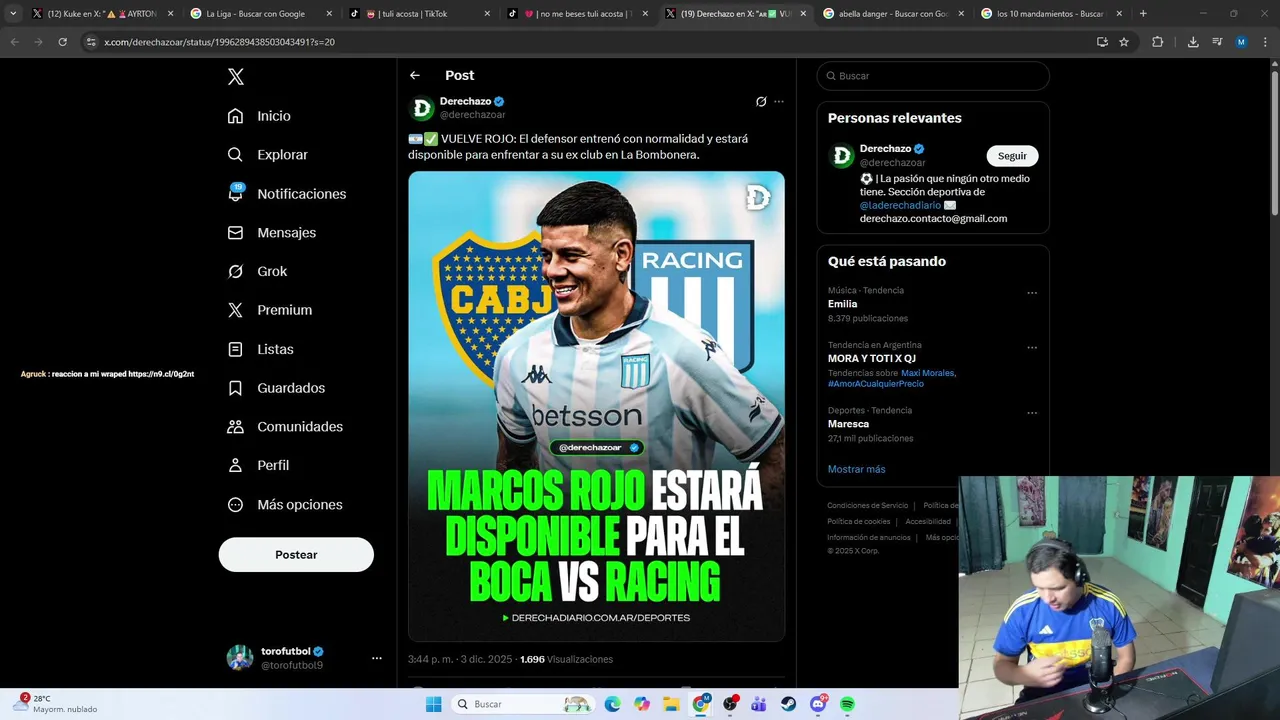Open the Chrome tab search dropdown arrow
This screenshot has height=720, width=1280.
pos(13,14)
